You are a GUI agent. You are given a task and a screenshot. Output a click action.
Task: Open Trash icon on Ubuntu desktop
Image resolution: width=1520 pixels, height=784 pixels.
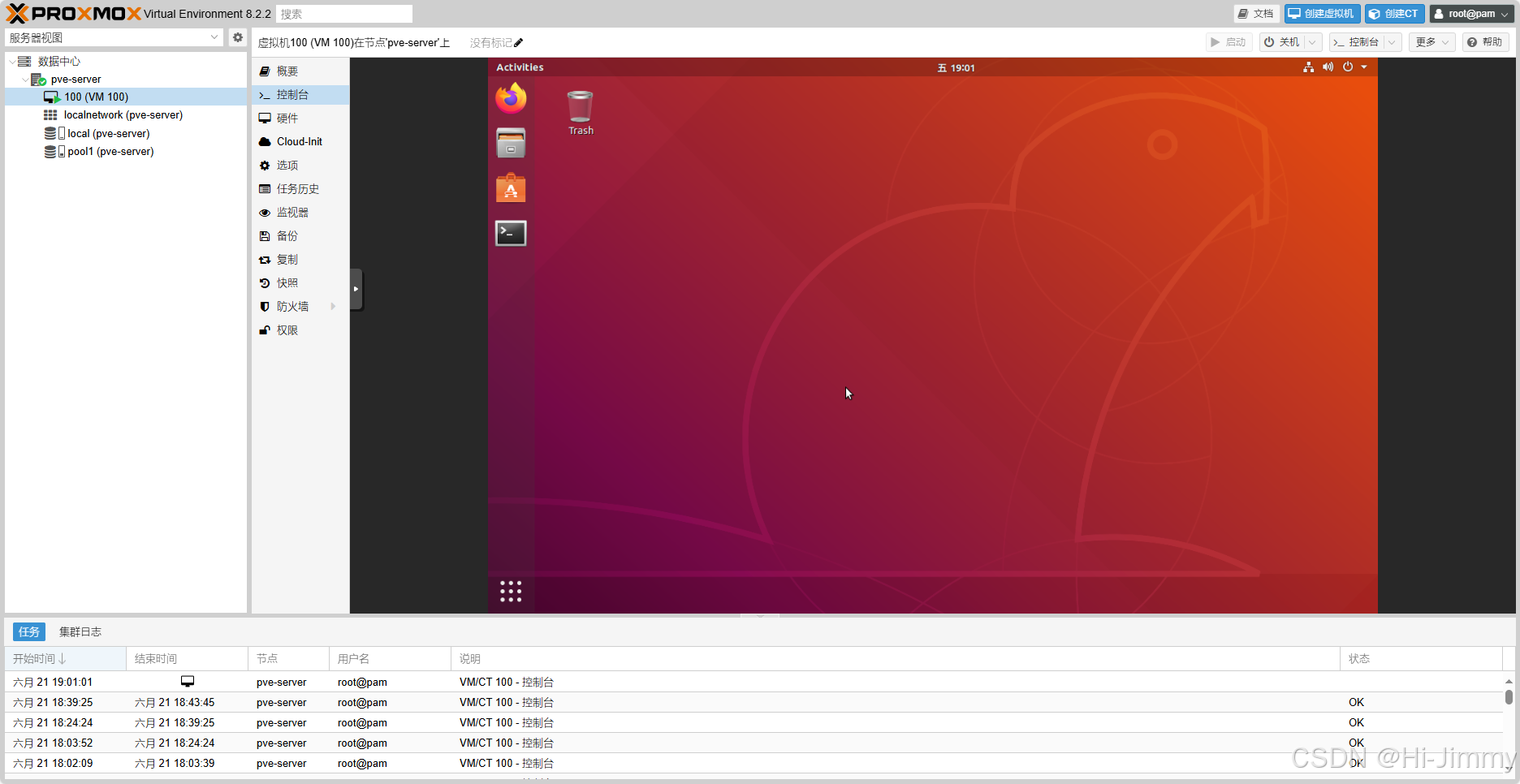[581, 113]
